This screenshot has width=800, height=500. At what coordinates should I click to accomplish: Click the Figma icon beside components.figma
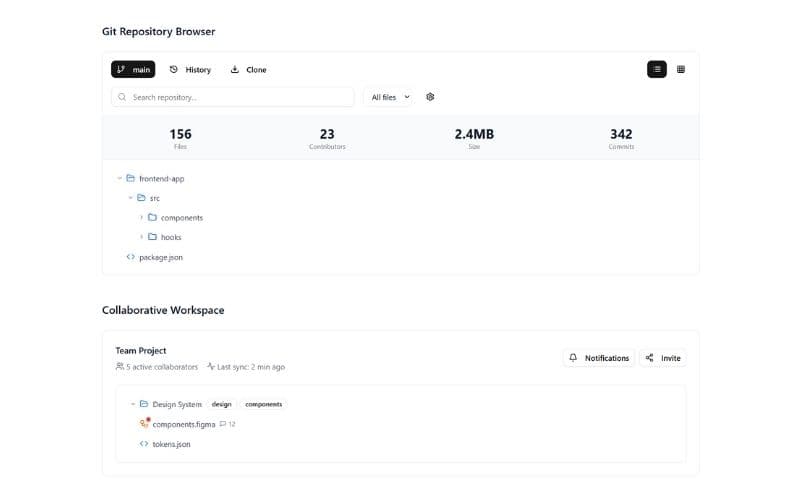[145, 424]
